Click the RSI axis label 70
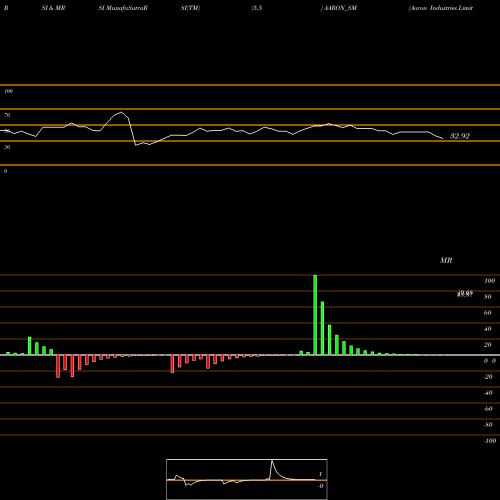 click(7, 115)
